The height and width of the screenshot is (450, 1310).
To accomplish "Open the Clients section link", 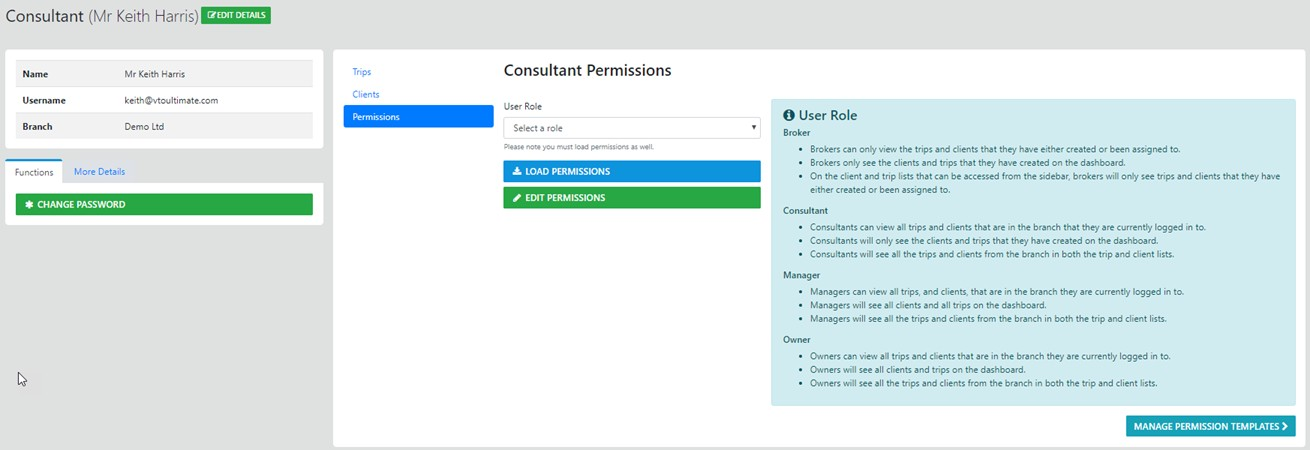I will [366, 94].
